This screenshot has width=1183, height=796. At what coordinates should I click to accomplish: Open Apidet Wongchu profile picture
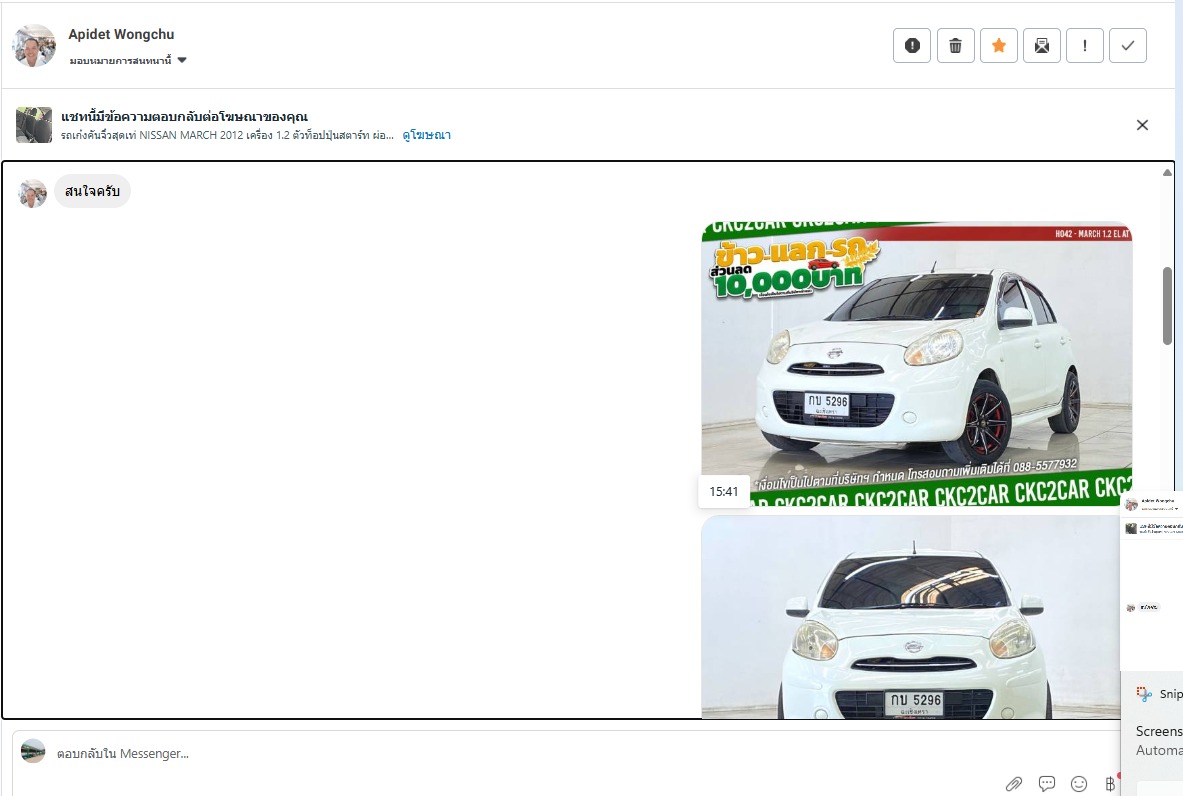tap(34, 46)
